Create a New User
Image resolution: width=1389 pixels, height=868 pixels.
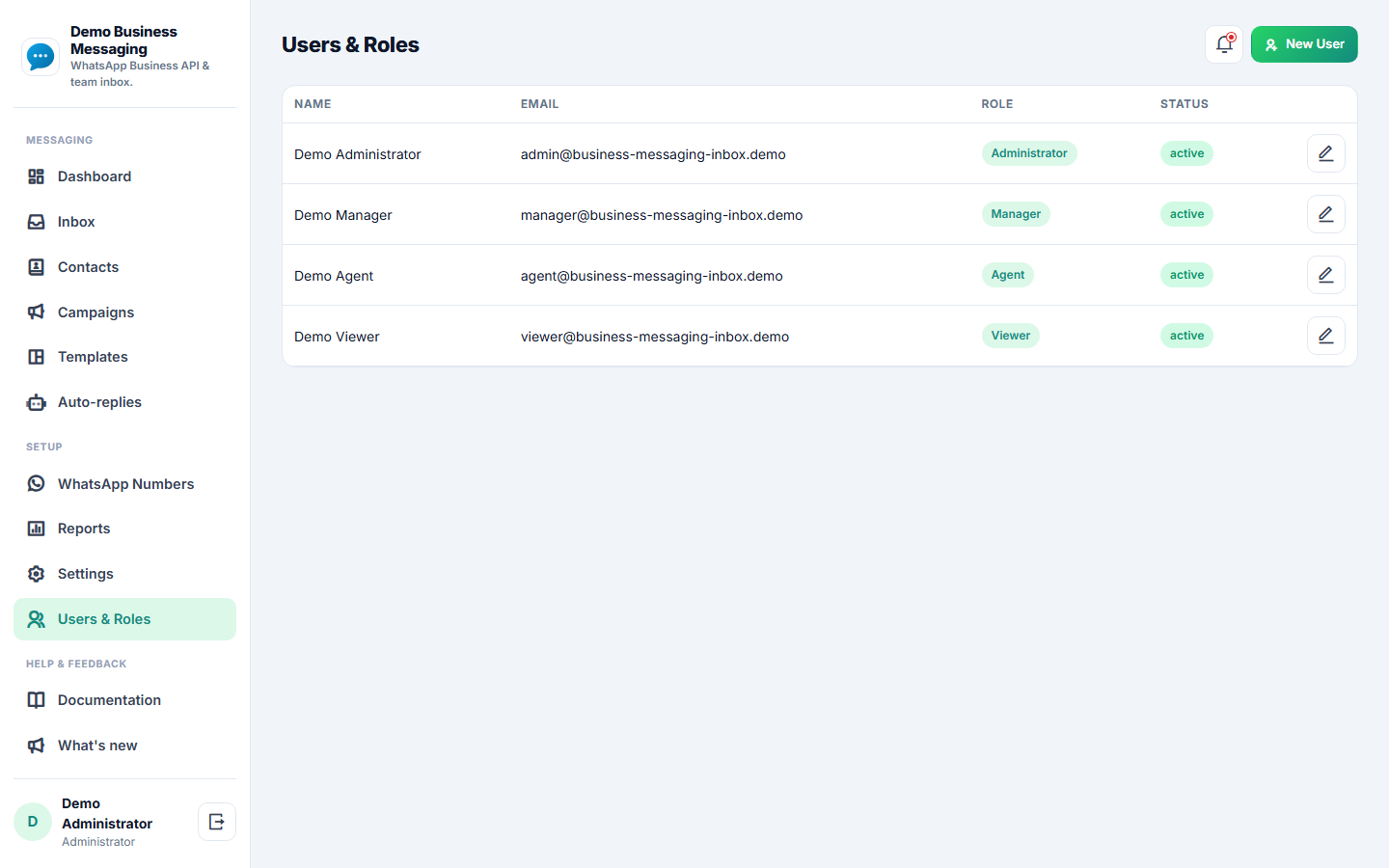(x=1304, y=44)
